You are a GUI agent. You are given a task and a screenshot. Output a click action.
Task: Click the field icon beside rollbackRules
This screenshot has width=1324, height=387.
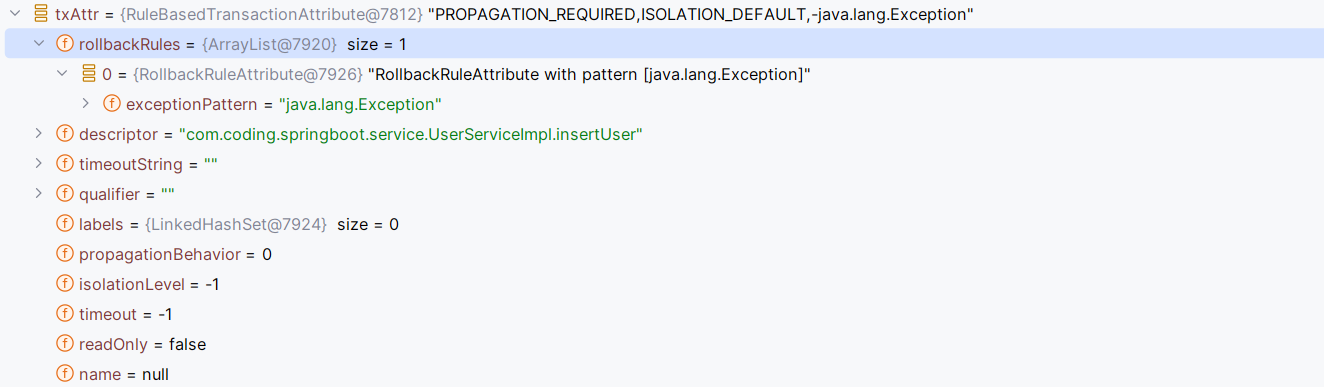pyautogui.click(x=65, y=44)
